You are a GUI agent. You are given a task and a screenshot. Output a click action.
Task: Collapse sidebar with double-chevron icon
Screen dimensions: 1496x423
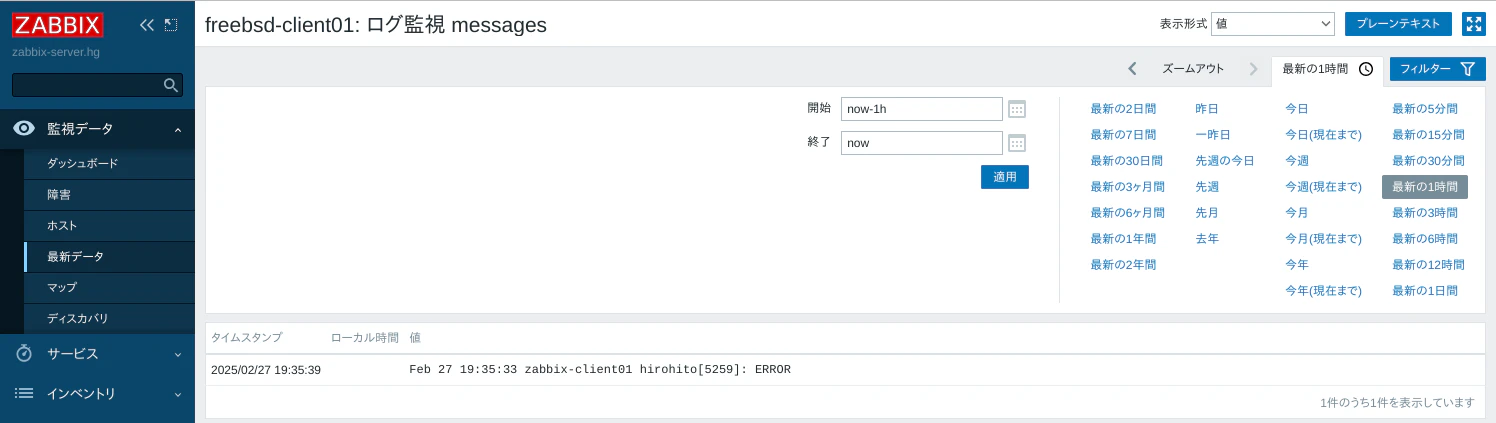click(147, 25)
